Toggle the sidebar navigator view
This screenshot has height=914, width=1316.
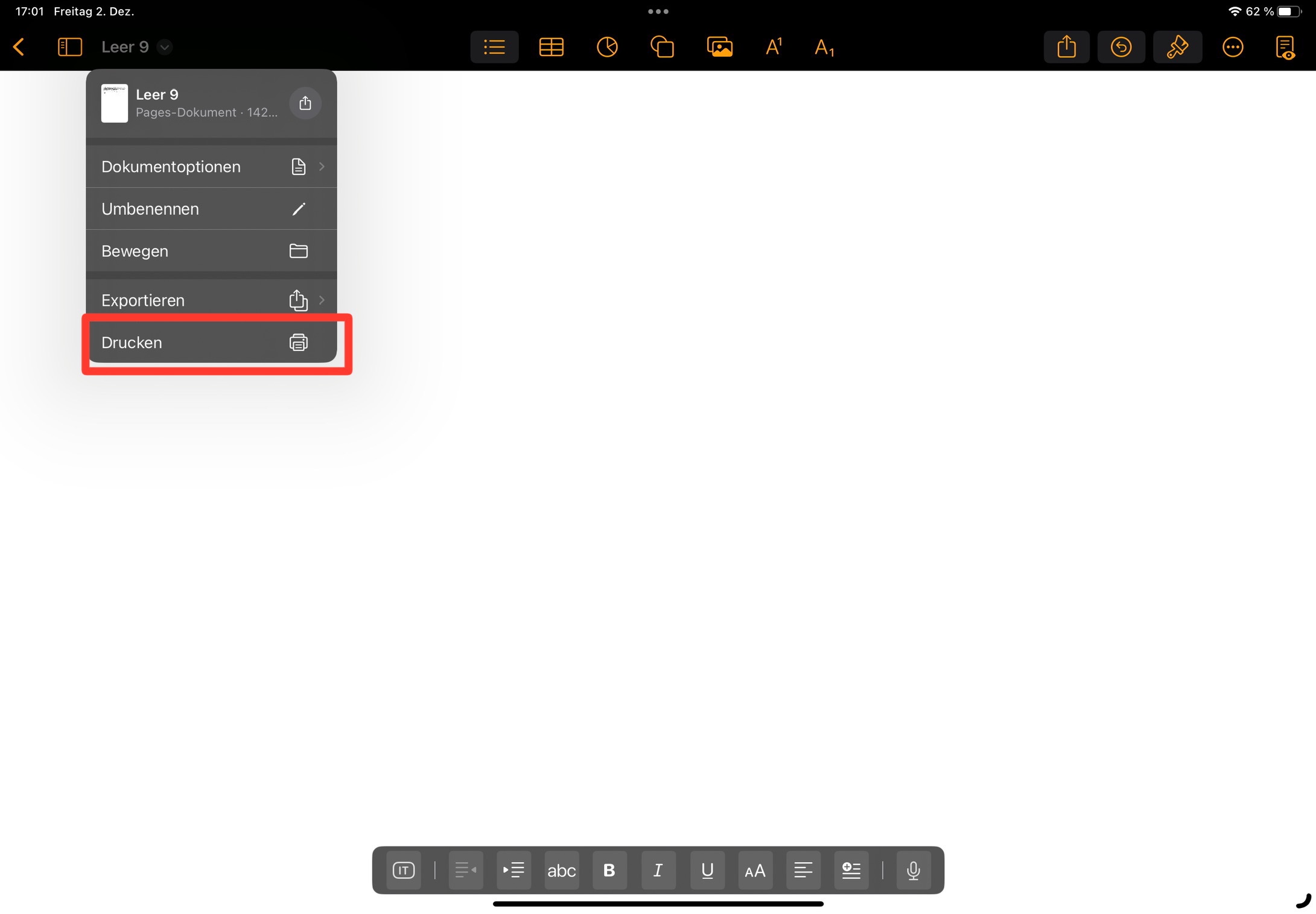[69, 47]
